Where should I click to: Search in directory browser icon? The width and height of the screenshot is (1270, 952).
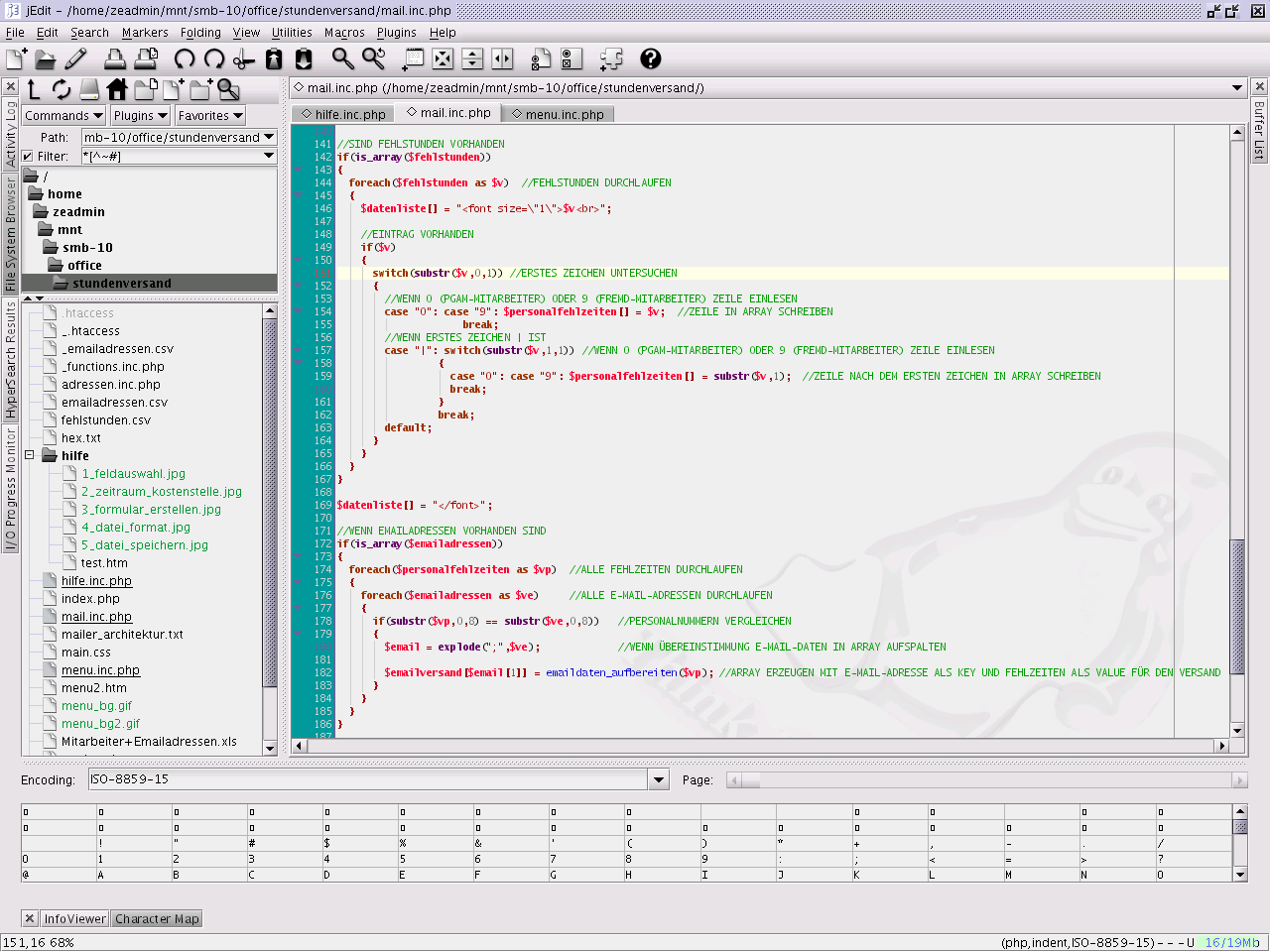point(229,90)
